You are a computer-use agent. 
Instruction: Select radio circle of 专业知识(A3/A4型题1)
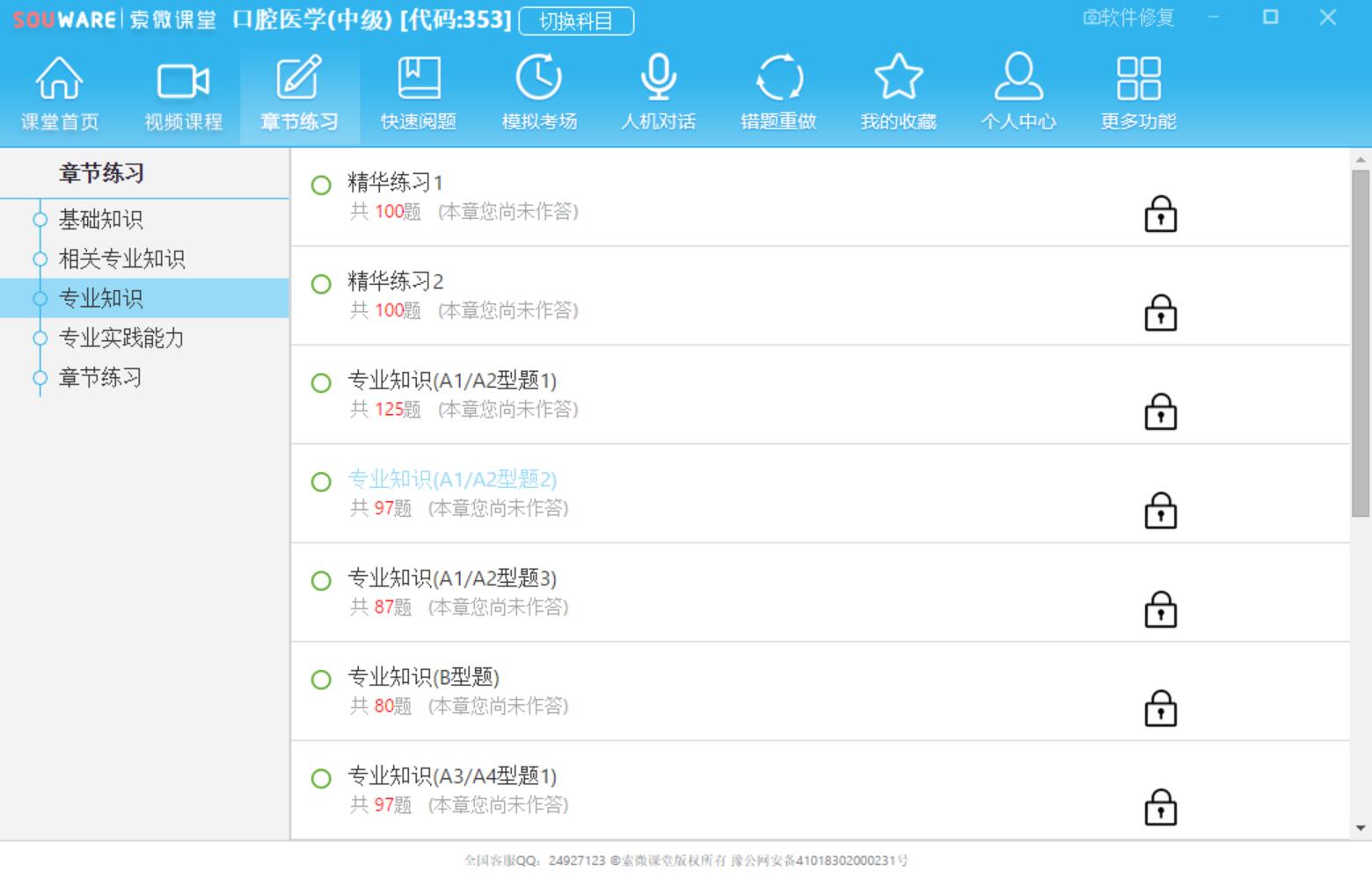point(321,779)
